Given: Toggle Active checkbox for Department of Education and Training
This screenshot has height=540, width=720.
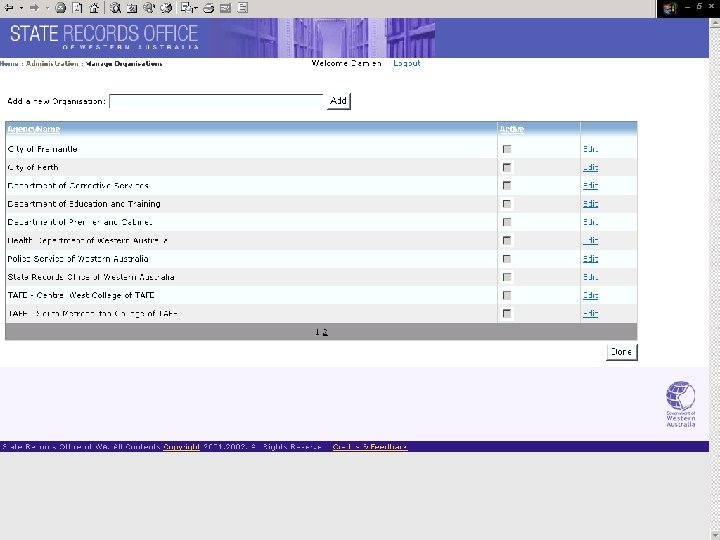Looking at the screenshot, I should coord(507,204).
